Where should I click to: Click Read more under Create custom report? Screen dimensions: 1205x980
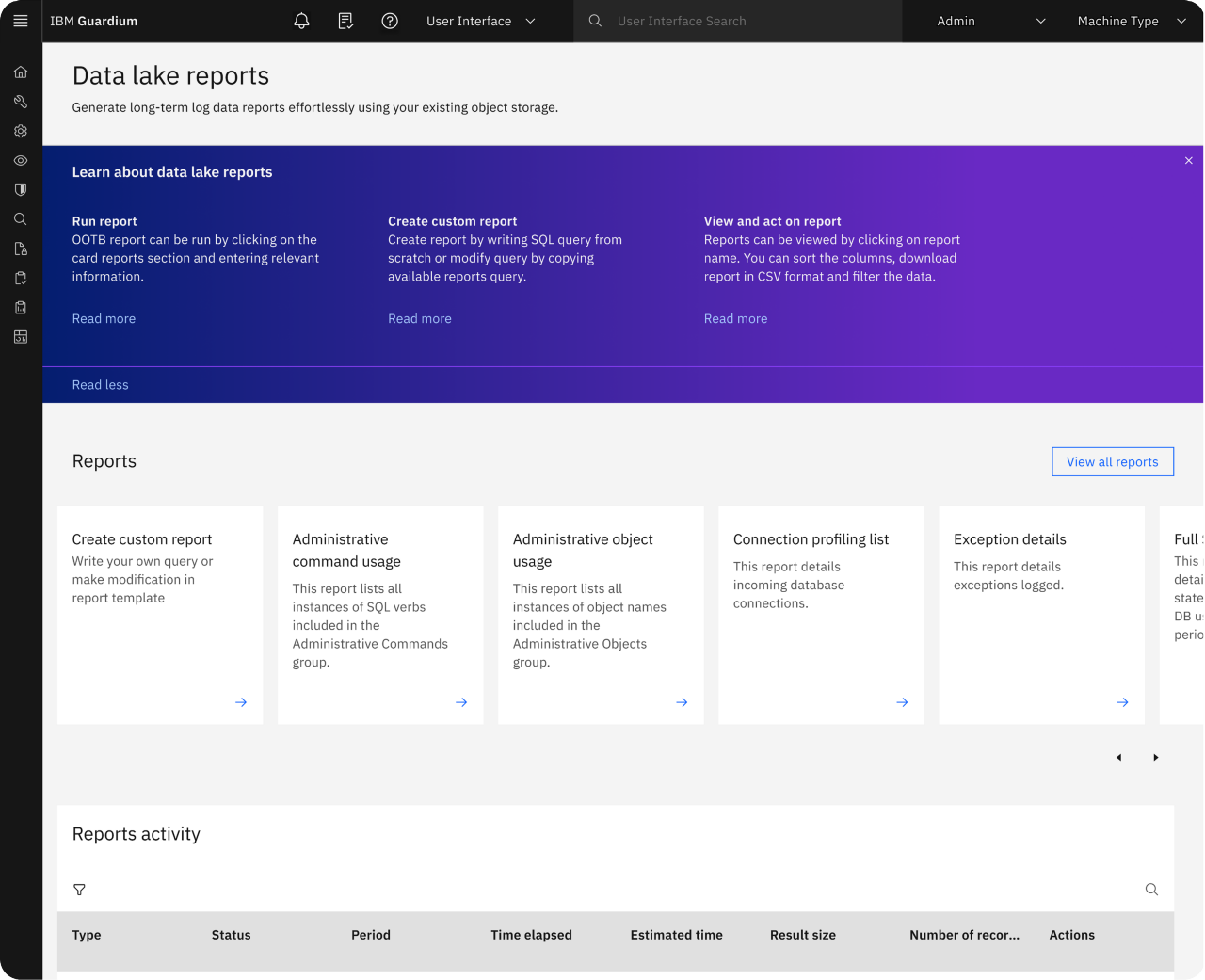coord(420,319)
